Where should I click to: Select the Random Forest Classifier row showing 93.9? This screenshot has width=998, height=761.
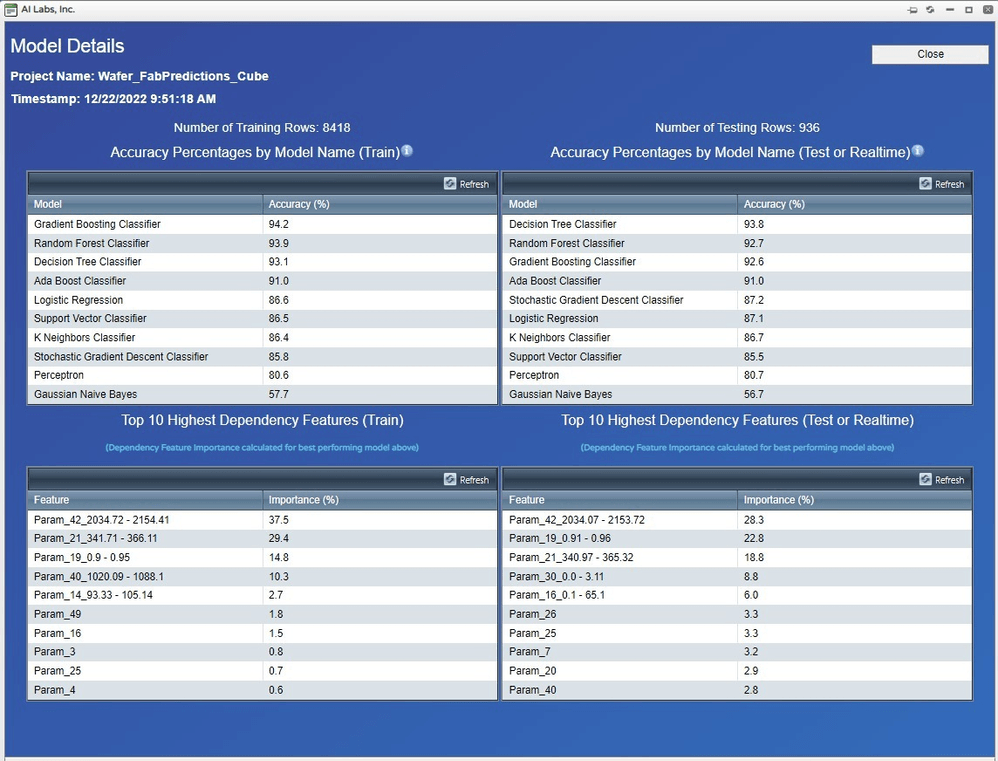pos(262,243)
